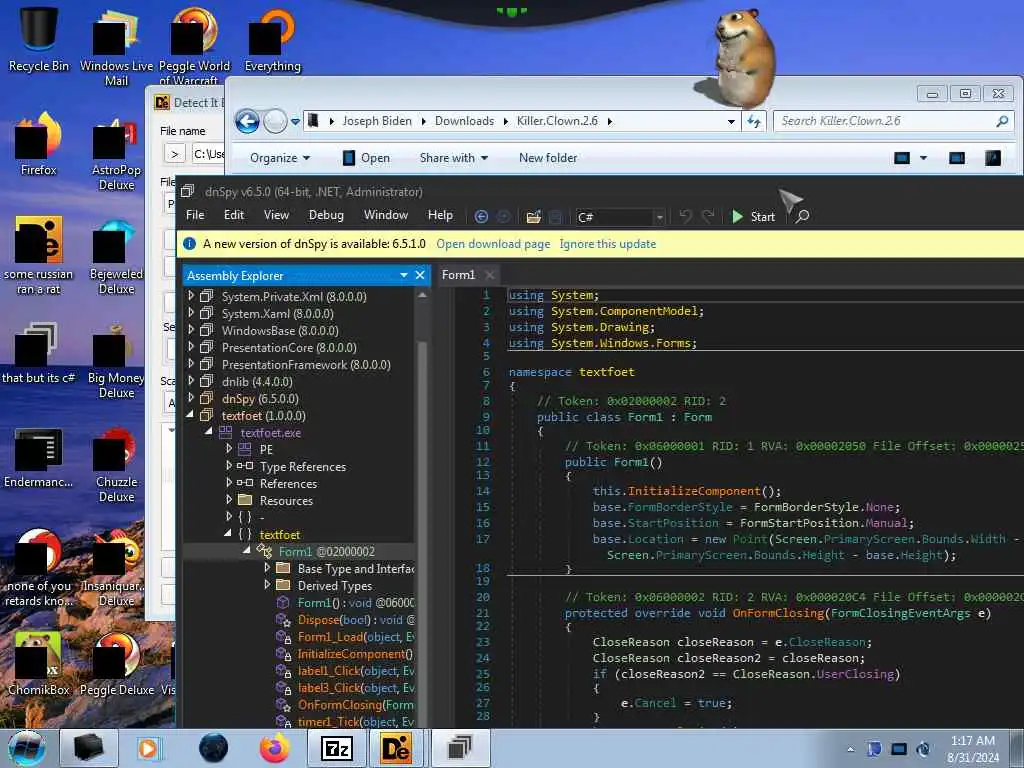Screen dimensions: 1024x768
Task: Open the Debug menu in dnSpy
Action: point(326,215)
